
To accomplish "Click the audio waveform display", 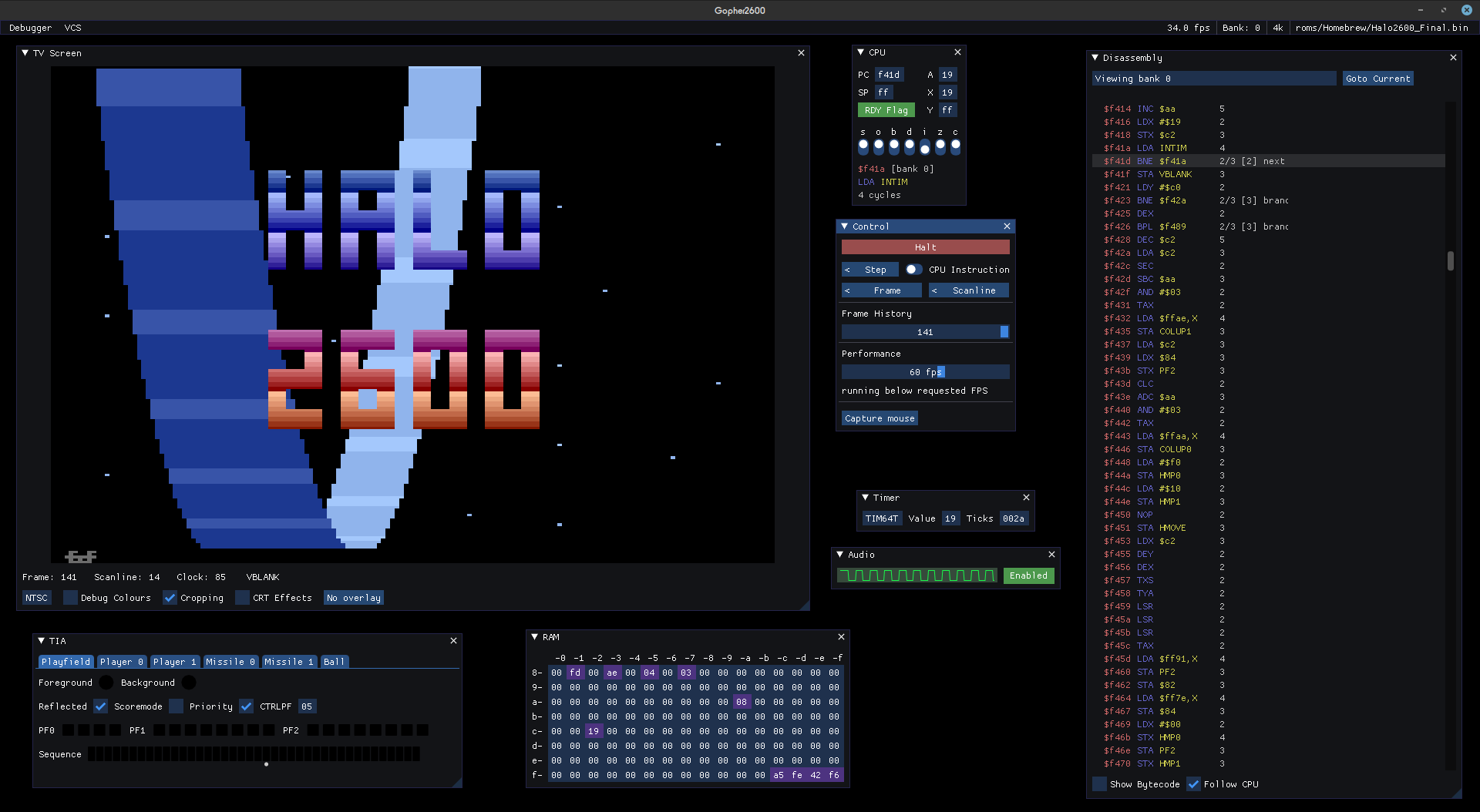I will (917, 575).
